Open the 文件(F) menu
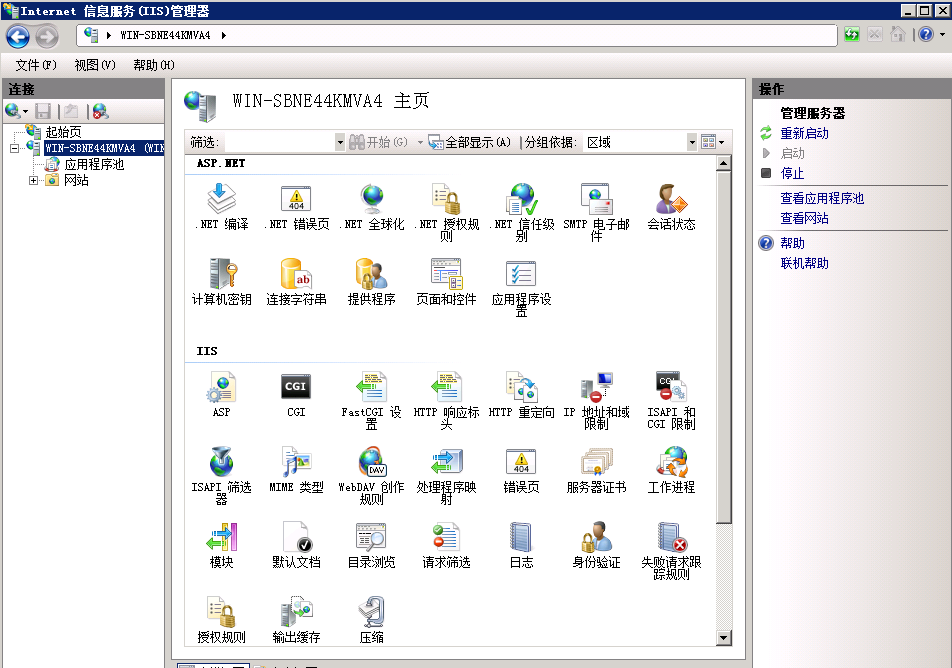 [x=36, y=65]
